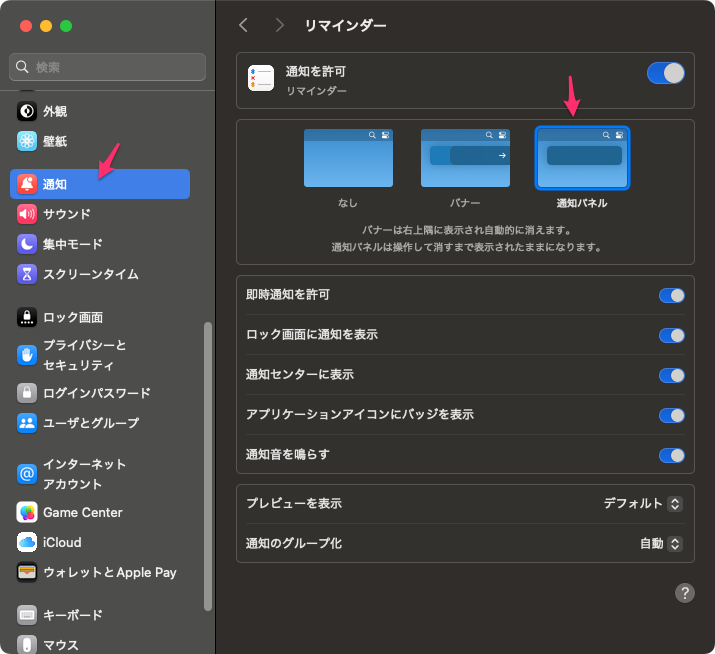715x654 pixels.
Task: Choose the バナー notification style thumbnail
Action: (x=458, y=158)
